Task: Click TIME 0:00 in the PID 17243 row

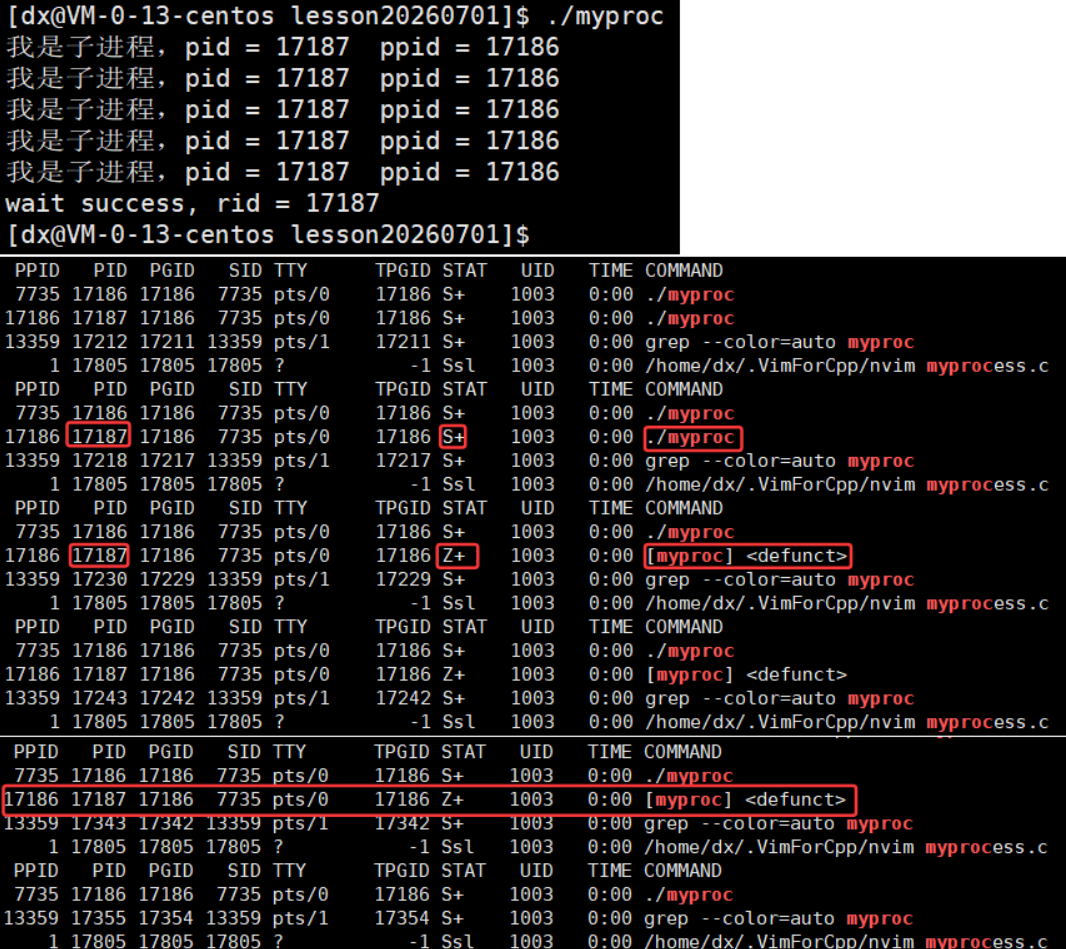Action: click(x=611, y=698)
